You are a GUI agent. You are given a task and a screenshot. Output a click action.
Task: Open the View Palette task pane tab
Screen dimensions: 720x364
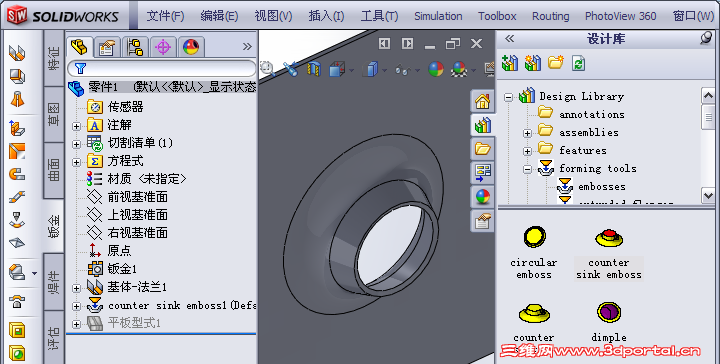click(x=483, y=173)
